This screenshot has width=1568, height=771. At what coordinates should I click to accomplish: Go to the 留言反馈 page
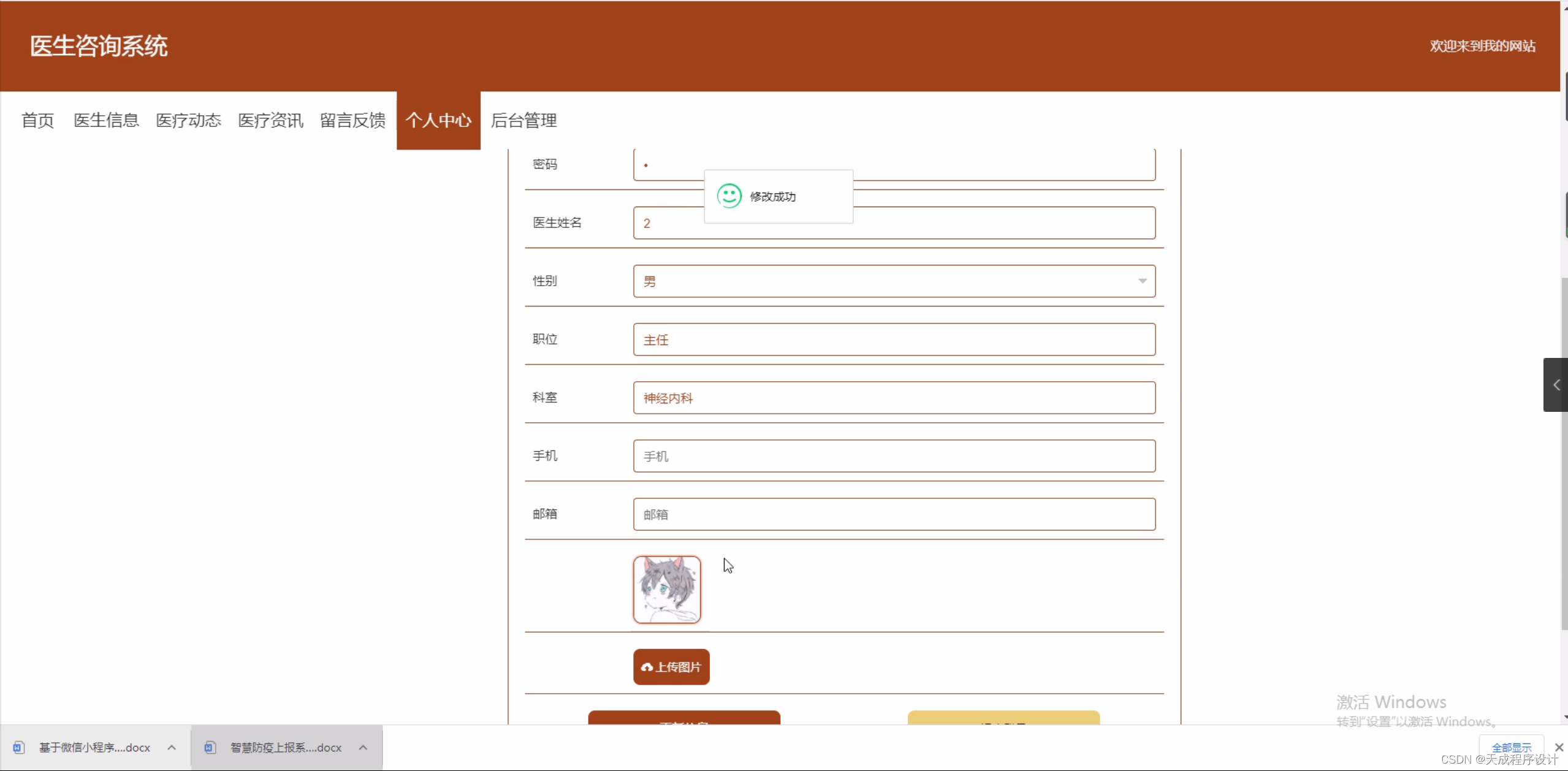coord(351,120)
